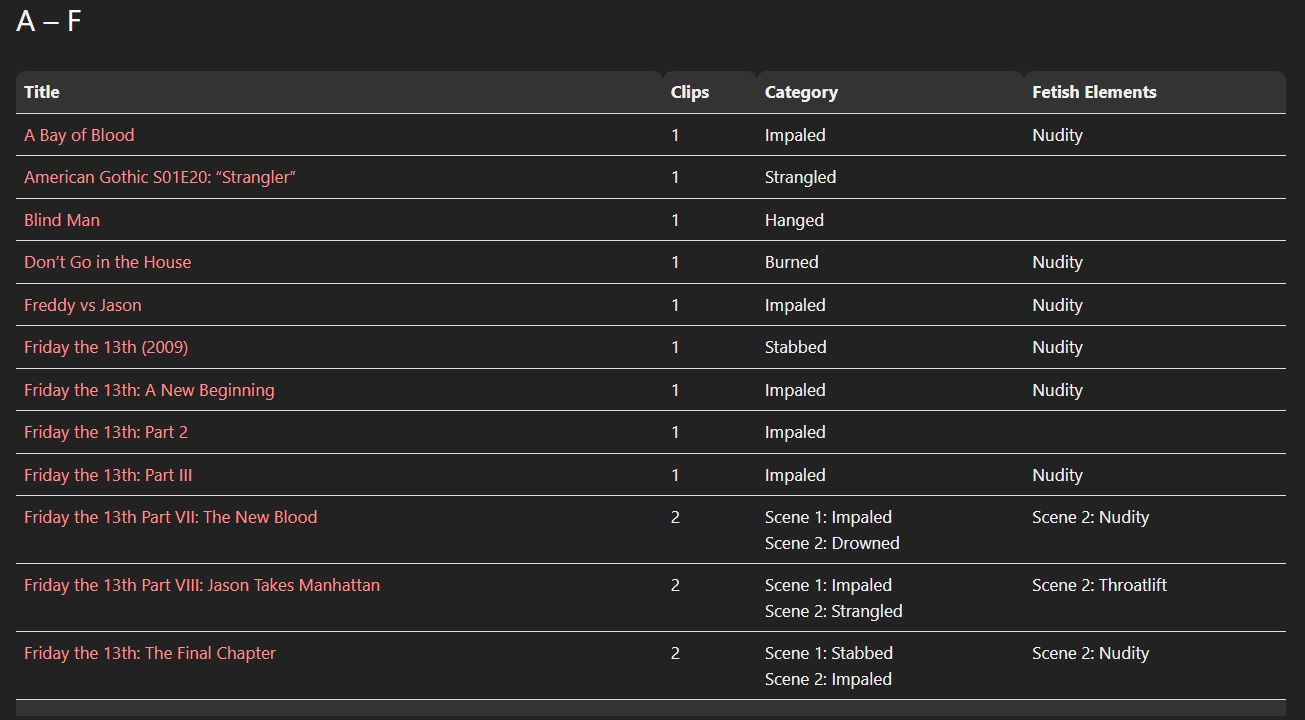Click Scene 2: Impaled in Final Chapter row

[x=828, y=679]
